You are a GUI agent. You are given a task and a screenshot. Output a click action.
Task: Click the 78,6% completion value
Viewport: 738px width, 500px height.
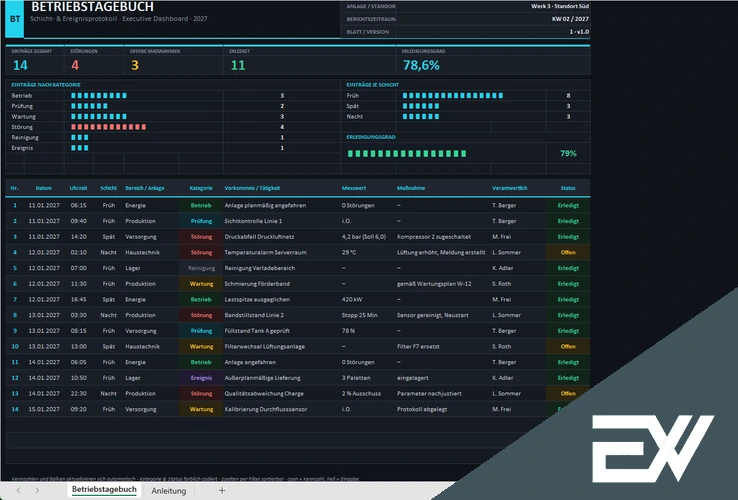[x=421, y=65]
